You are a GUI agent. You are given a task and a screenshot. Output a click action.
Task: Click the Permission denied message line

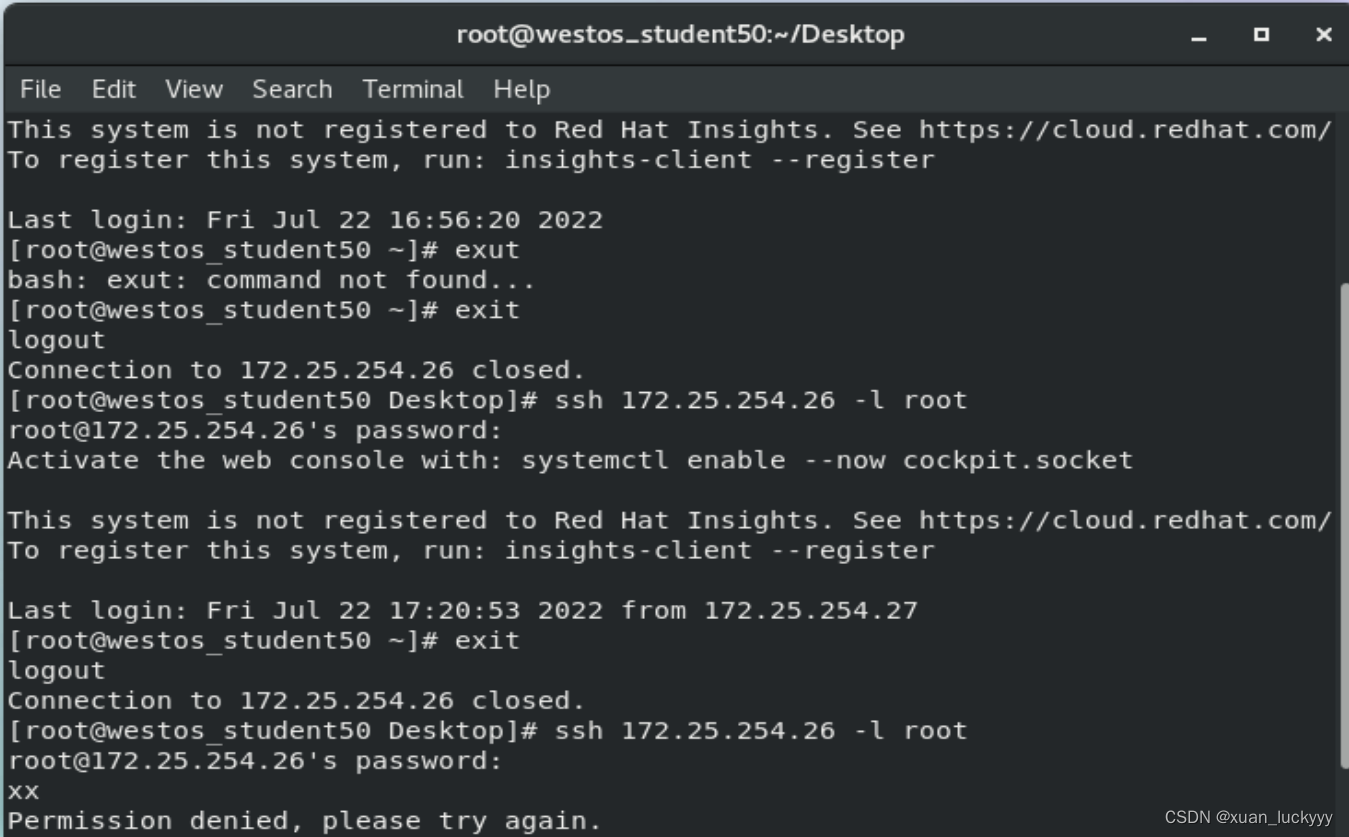point(305,821)
